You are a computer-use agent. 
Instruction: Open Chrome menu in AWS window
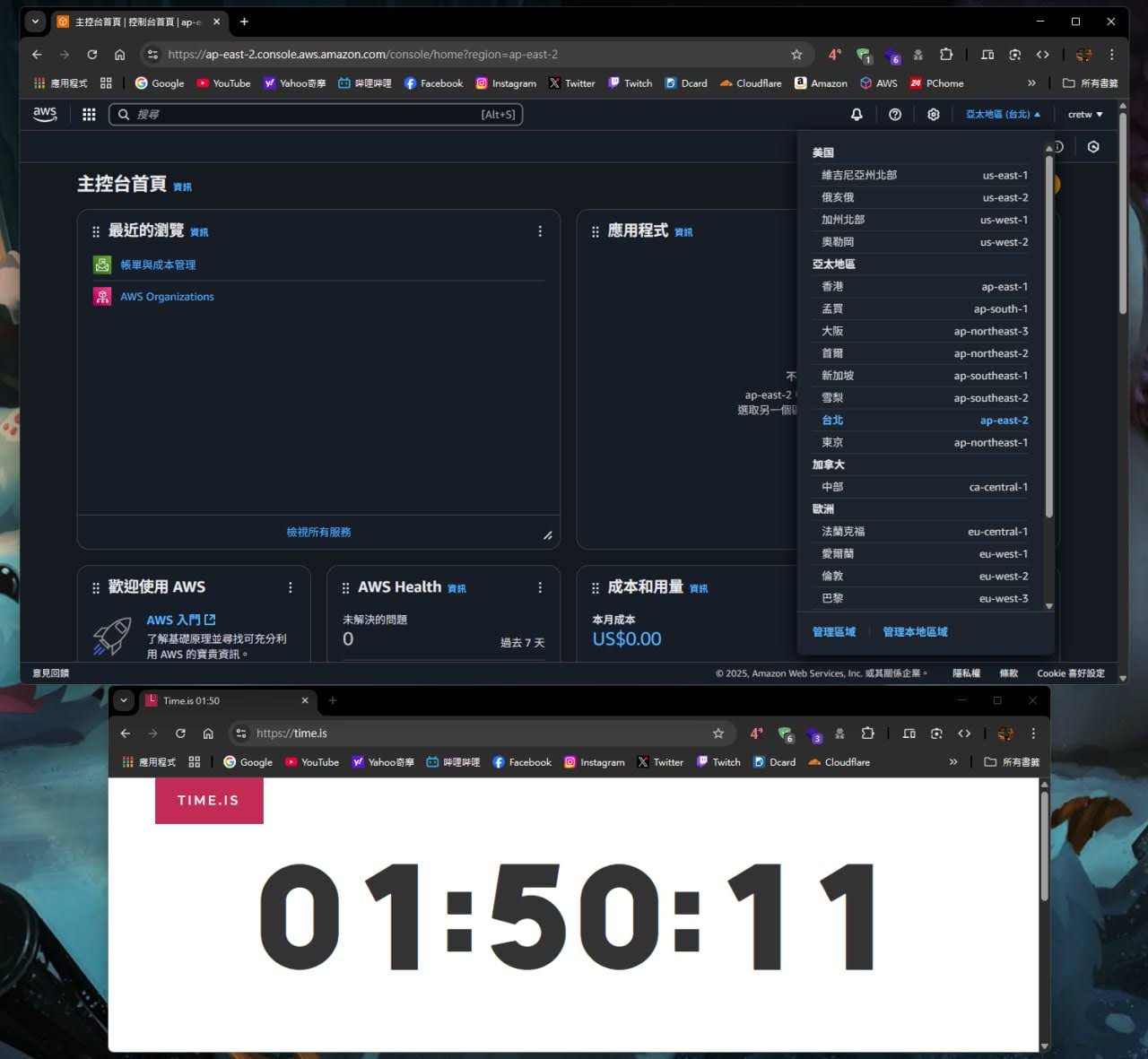(x=1111, y=55)
